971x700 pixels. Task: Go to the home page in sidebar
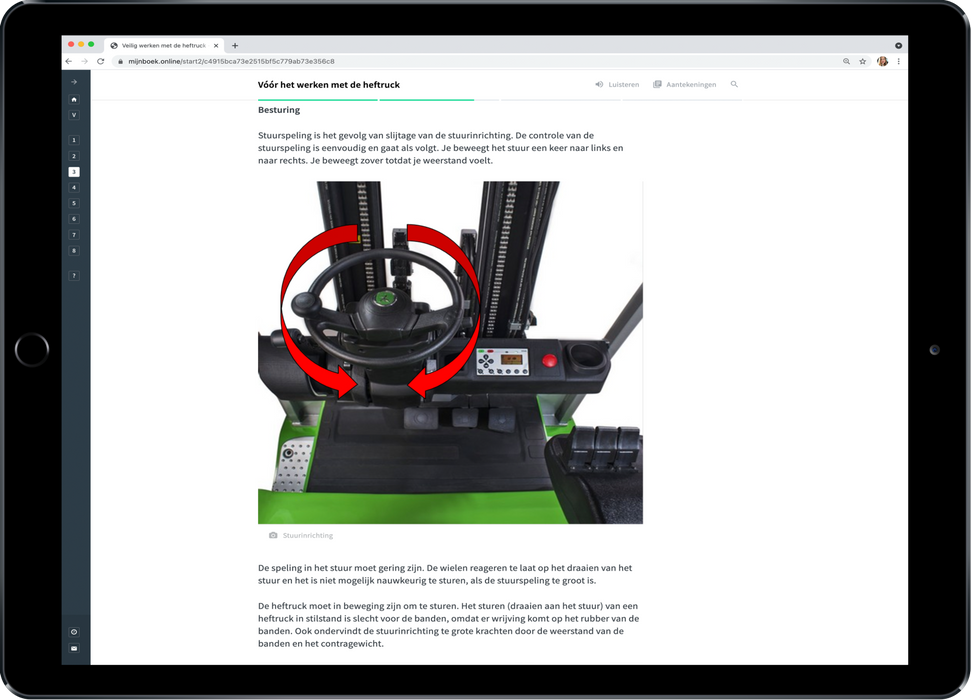point(74,99)
